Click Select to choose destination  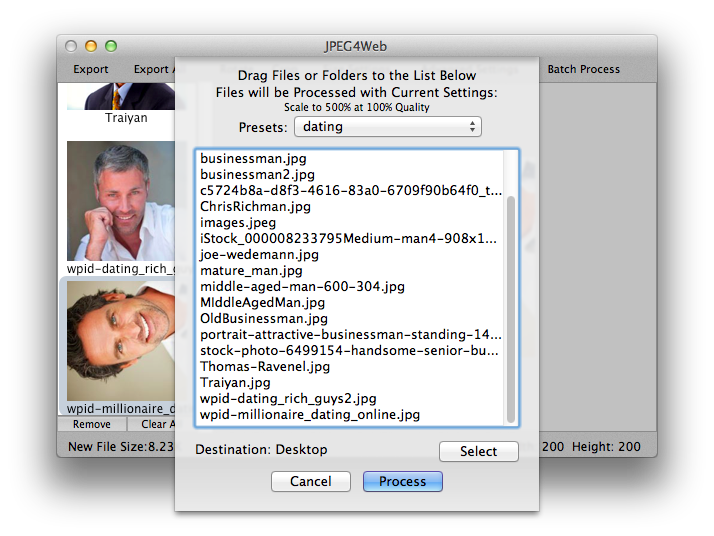click(x=479, y=451)
